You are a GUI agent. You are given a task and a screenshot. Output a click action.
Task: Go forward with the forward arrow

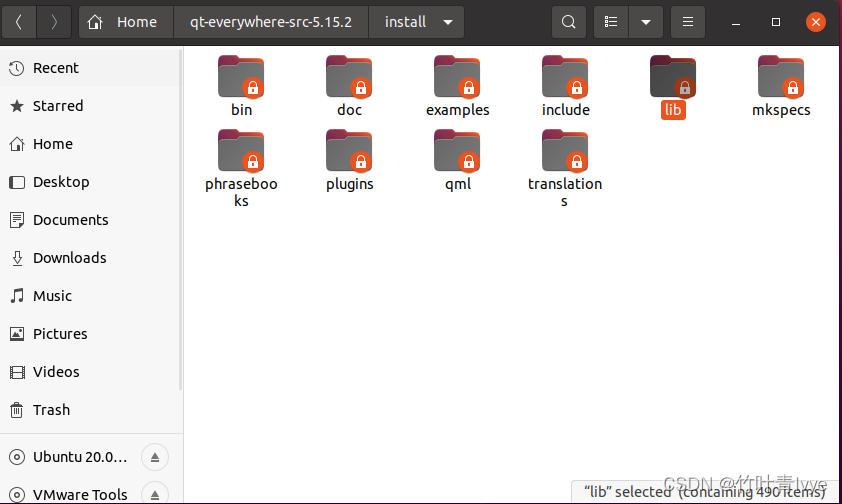pos(54,22)
